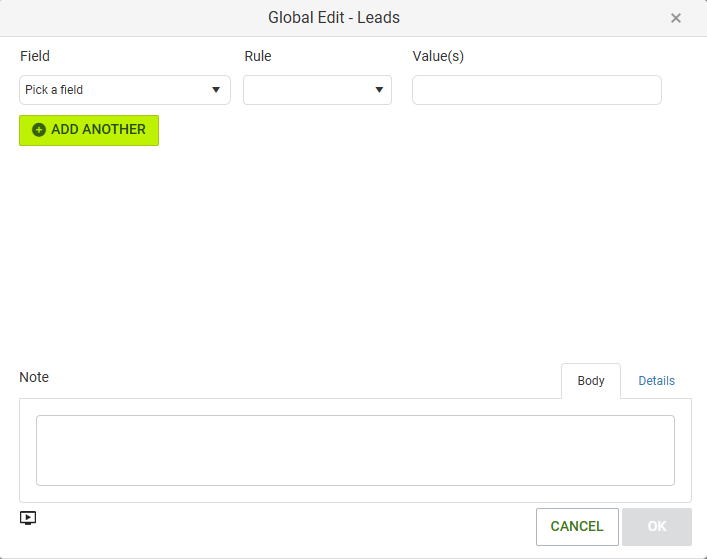
Task: Switch to the Body tab
Action: 591,381
